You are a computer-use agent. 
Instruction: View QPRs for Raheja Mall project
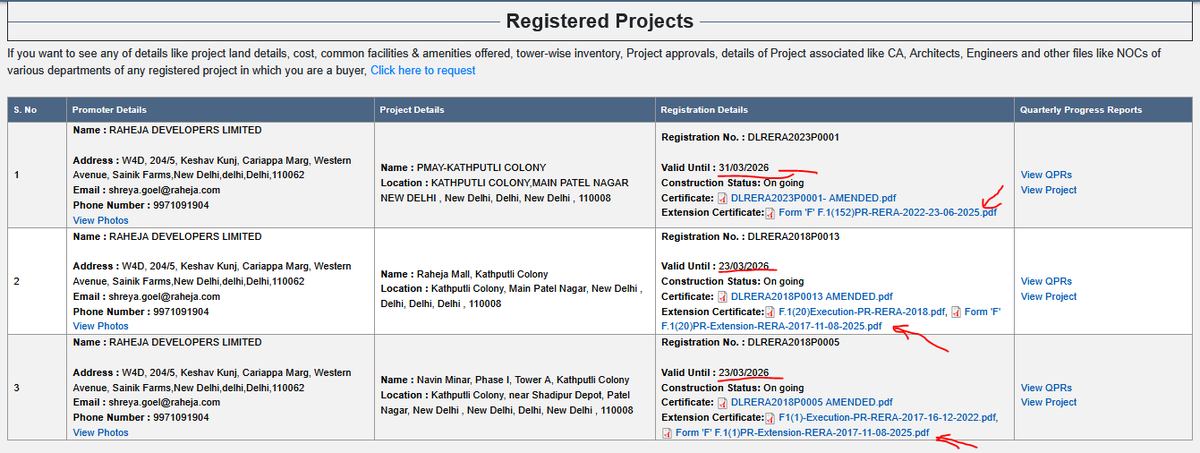(1046, 281)
